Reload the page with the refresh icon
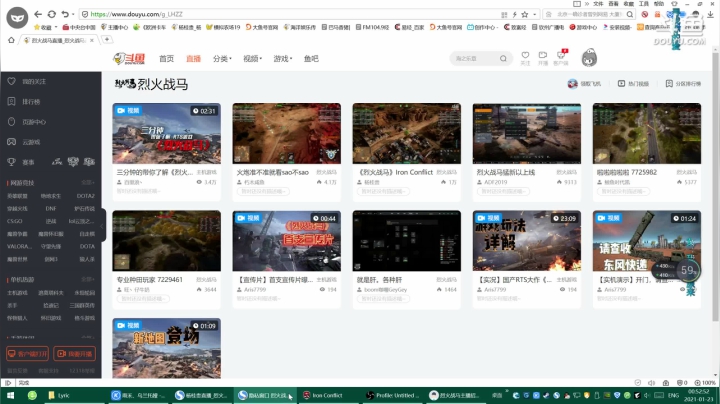 click(x=52, y=14)
